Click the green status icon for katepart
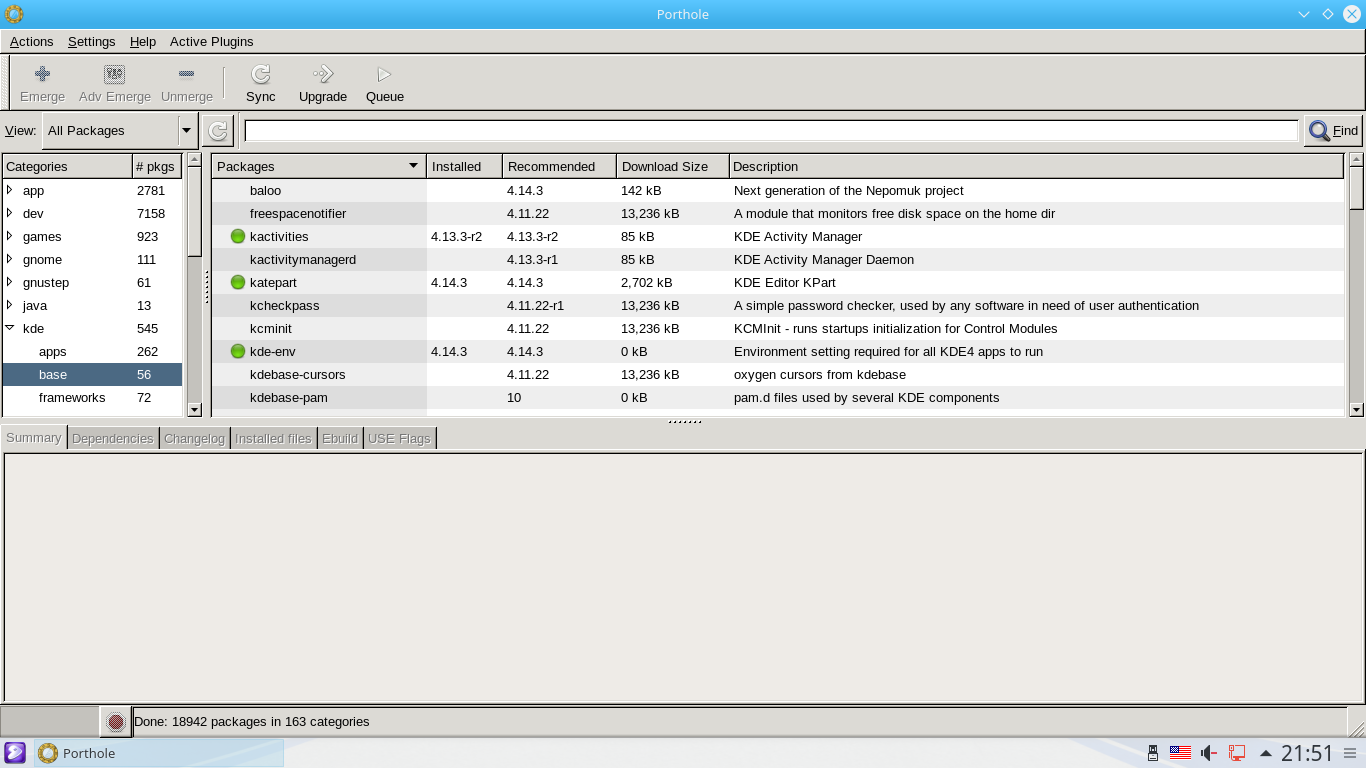 [238, 283]
